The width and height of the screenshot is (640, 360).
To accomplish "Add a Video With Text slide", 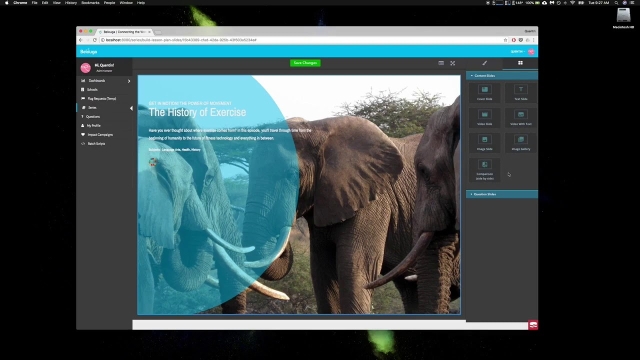I will (x=520, y=118).
